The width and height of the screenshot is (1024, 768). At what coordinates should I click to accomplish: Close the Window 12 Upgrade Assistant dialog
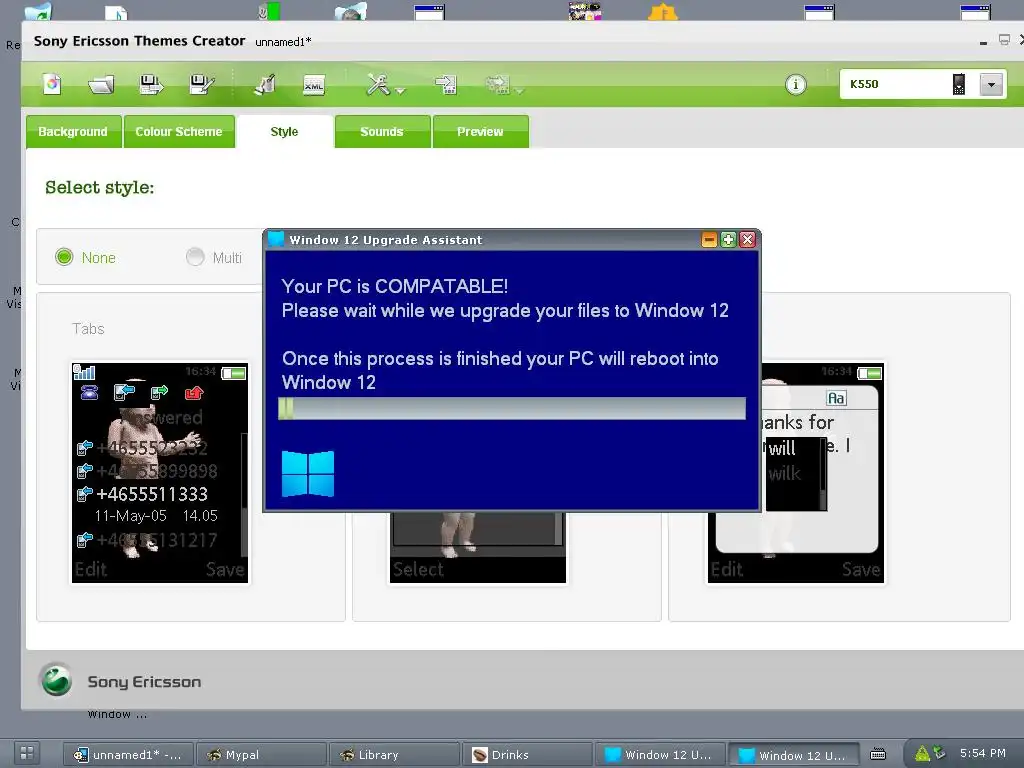tap(748, 240)
